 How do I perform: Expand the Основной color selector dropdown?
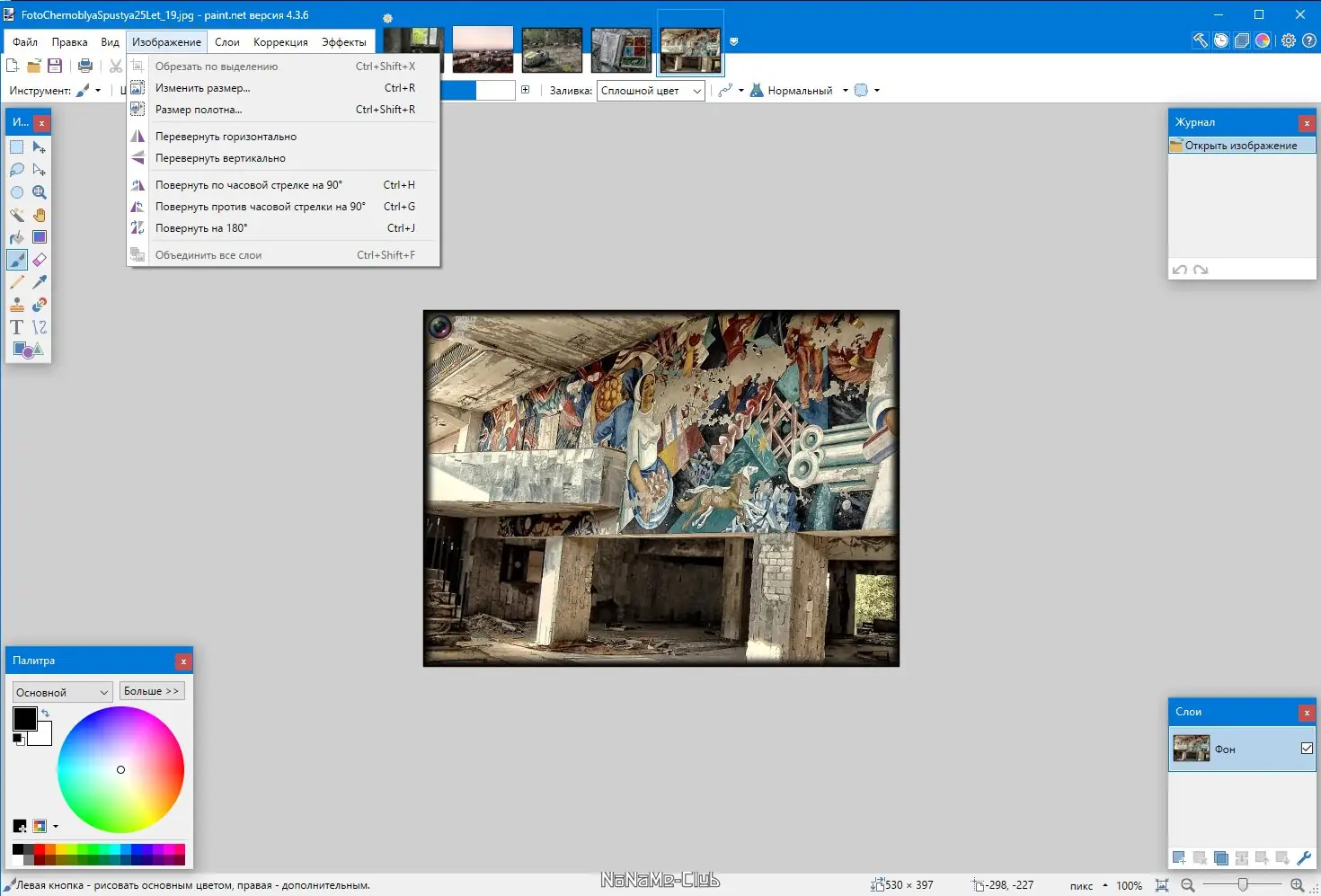(62, 692)
